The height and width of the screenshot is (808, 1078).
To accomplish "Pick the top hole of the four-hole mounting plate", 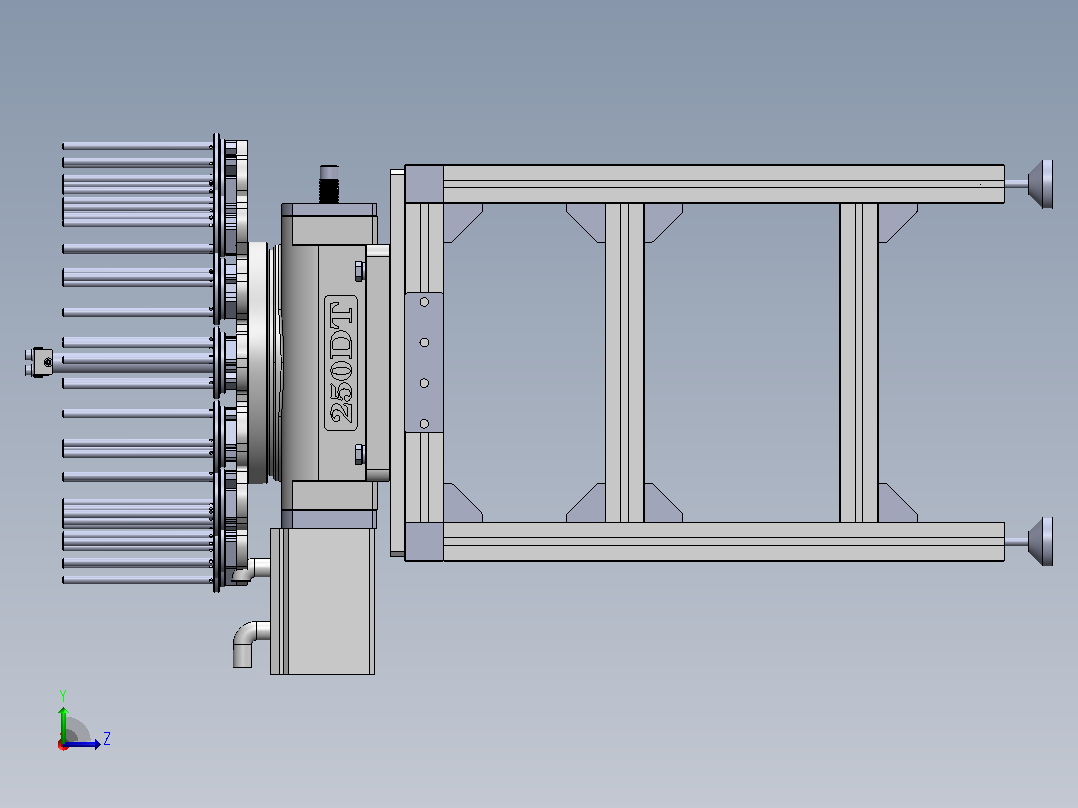I will click(x=424, y=302).
